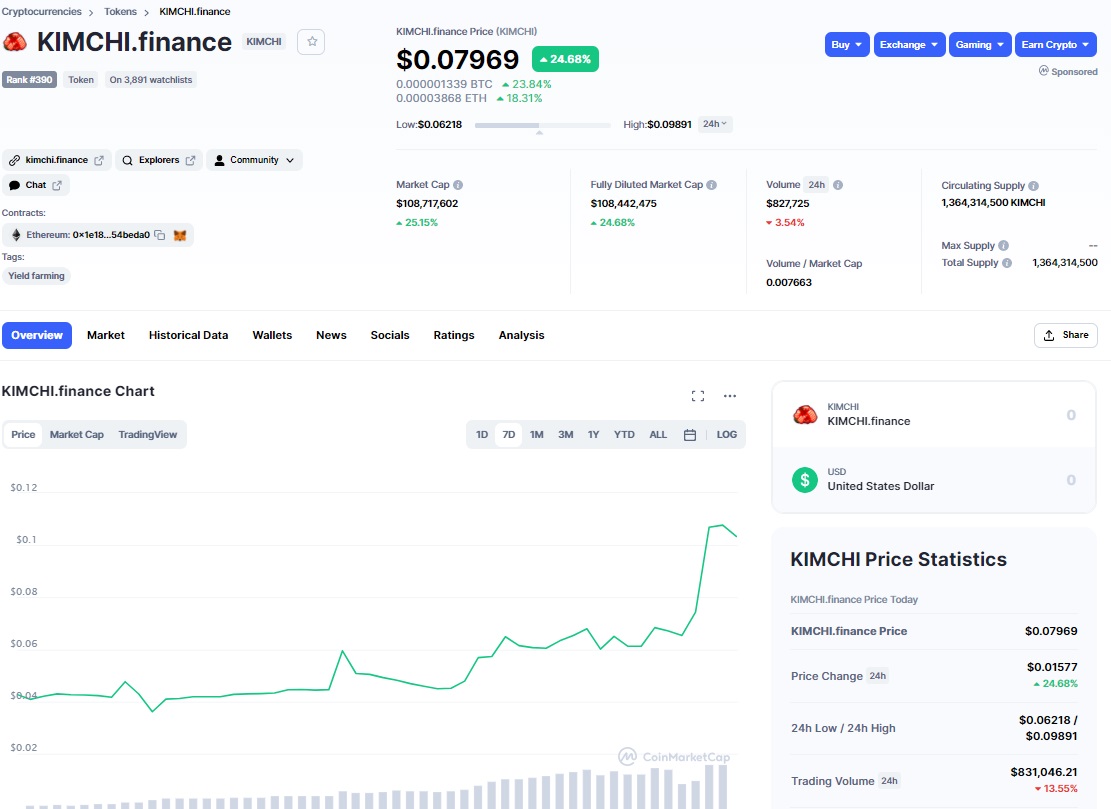Click the Sponsored ad icon
Image resolution: width=1111 pixels, height=809 pixels.
[x=1043, y=71]
